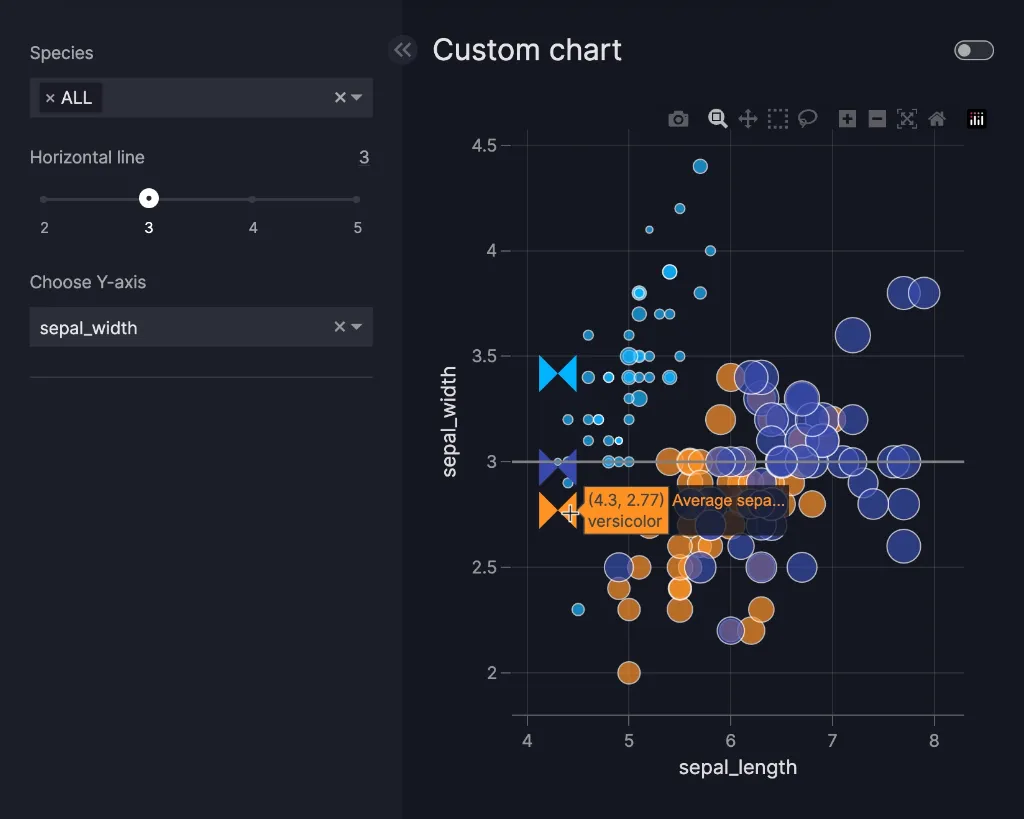The height and width of the screenshot is (819, 1024).
Task: Clear the sepal_width Y-axis selection
Action: [339, 327]
